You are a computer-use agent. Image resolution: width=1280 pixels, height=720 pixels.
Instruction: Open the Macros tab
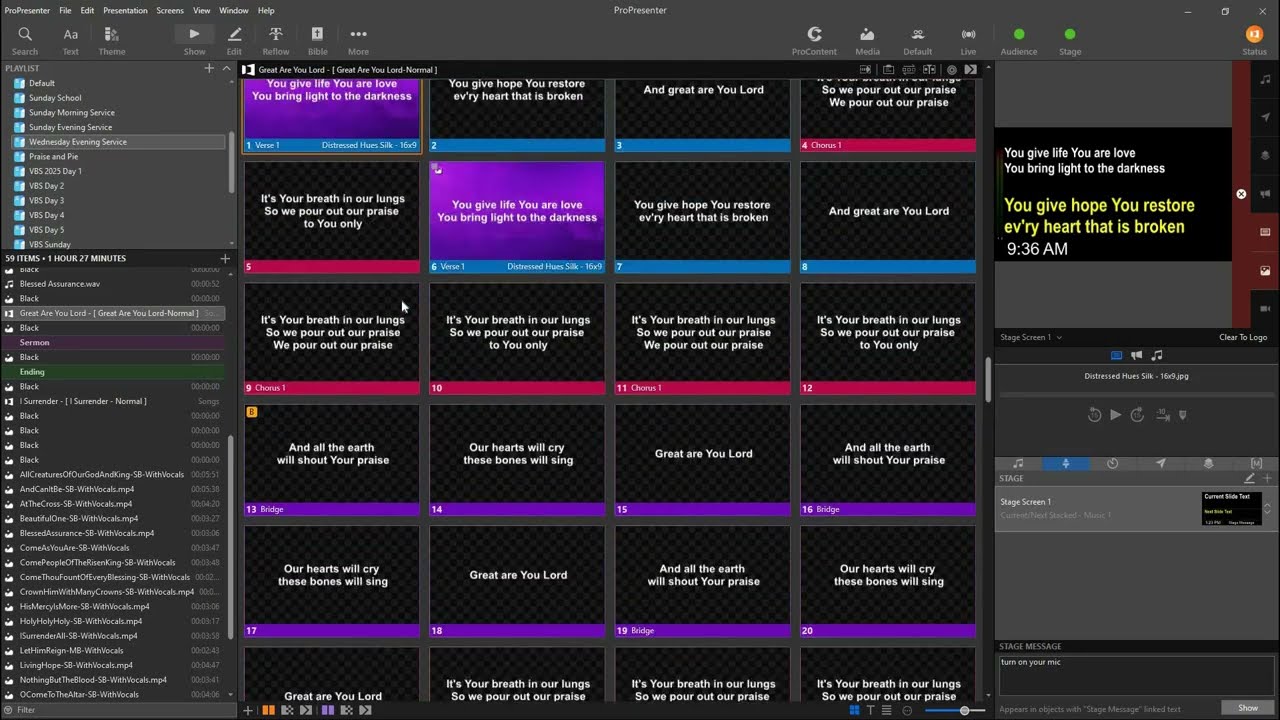point(1256,464)
